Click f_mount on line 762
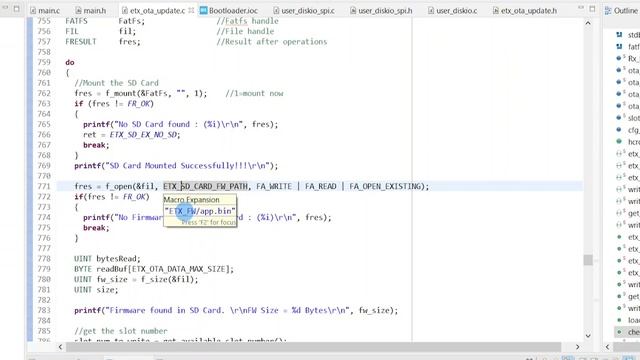 pyautogui.click(x=121, y=93)
